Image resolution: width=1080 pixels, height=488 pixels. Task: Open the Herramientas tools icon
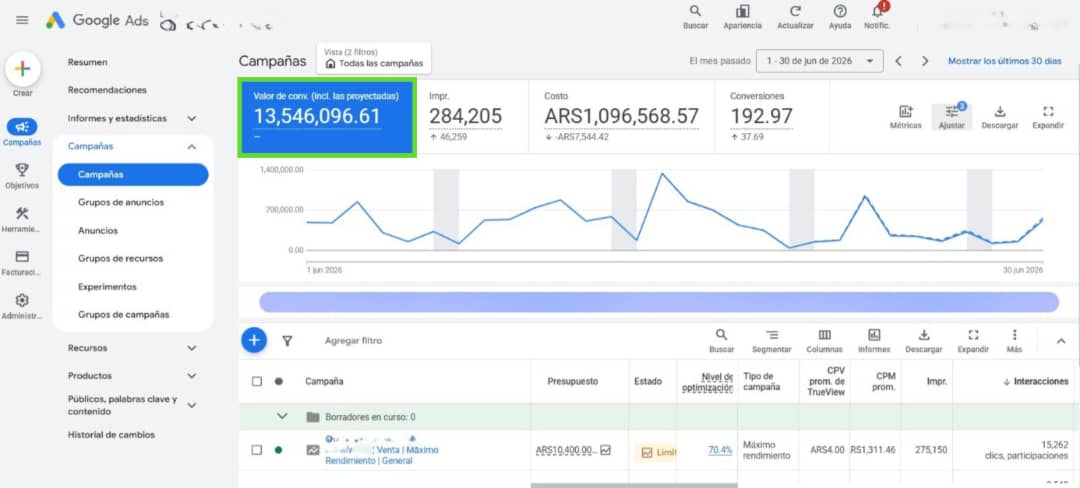coord(22,213)
